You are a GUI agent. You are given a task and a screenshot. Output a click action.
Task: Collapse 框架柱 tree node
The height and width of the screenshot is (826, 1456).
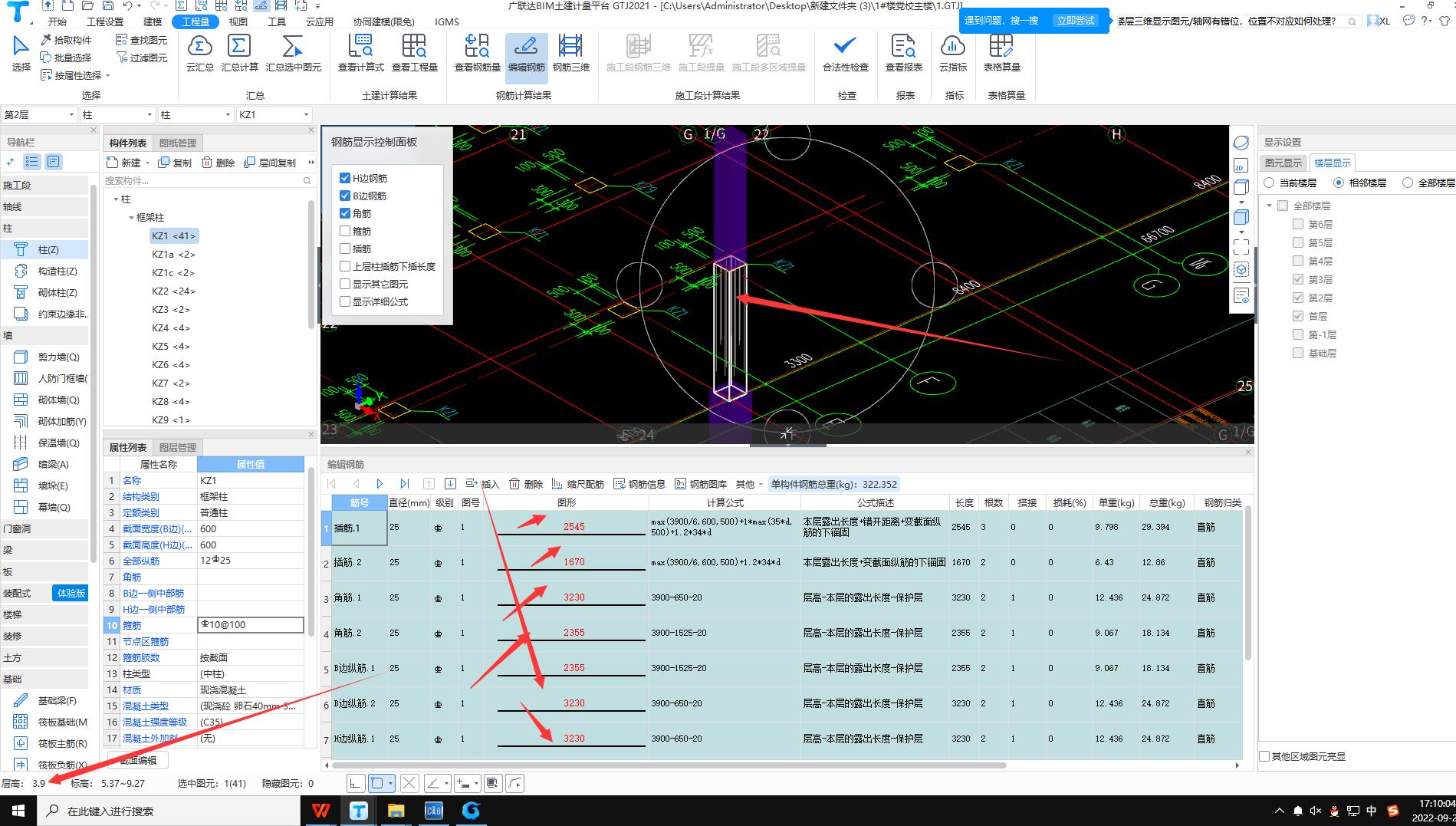131,218
